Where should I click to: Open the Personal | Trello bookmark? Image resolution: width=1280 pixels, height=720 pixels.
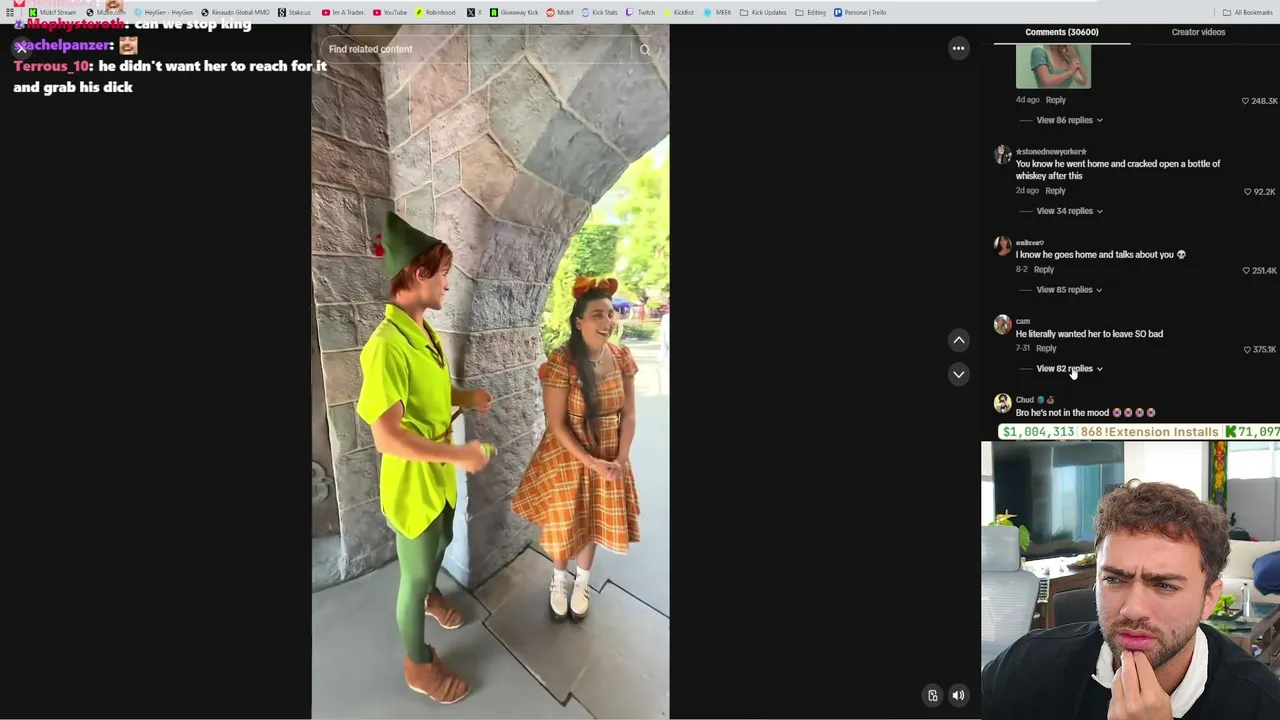click(x=860, y=12)
